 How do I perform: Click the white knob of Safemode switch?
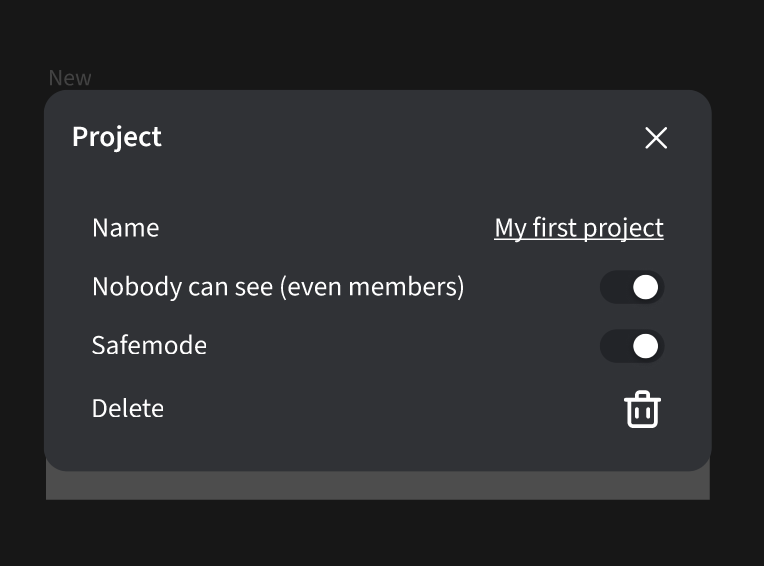click(646, 346)
